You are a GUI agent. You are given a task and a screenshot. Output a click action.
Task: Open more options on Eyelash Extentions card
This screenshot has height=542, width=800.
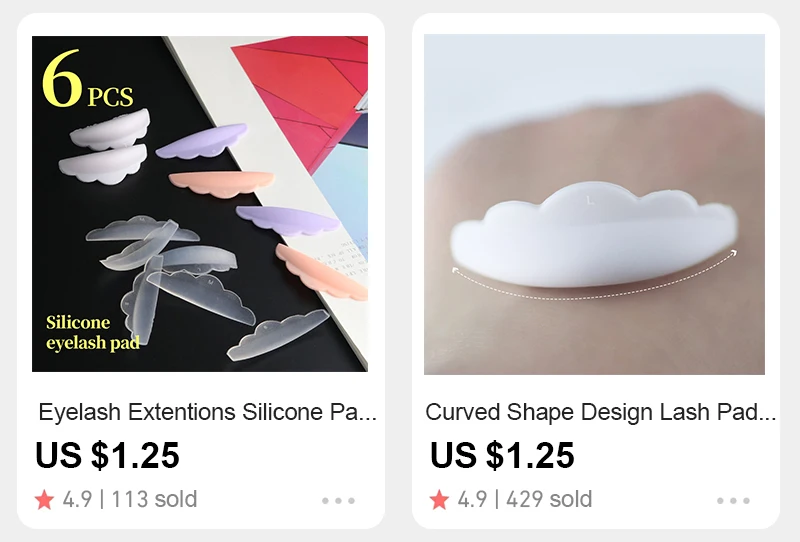point(338,501)
